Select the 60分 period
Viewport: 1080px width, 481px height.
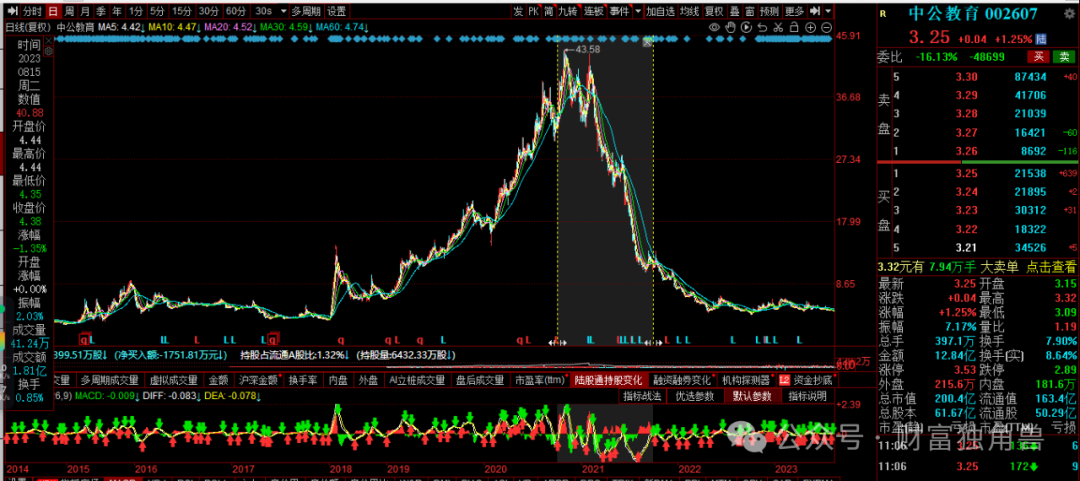[235, 11]
